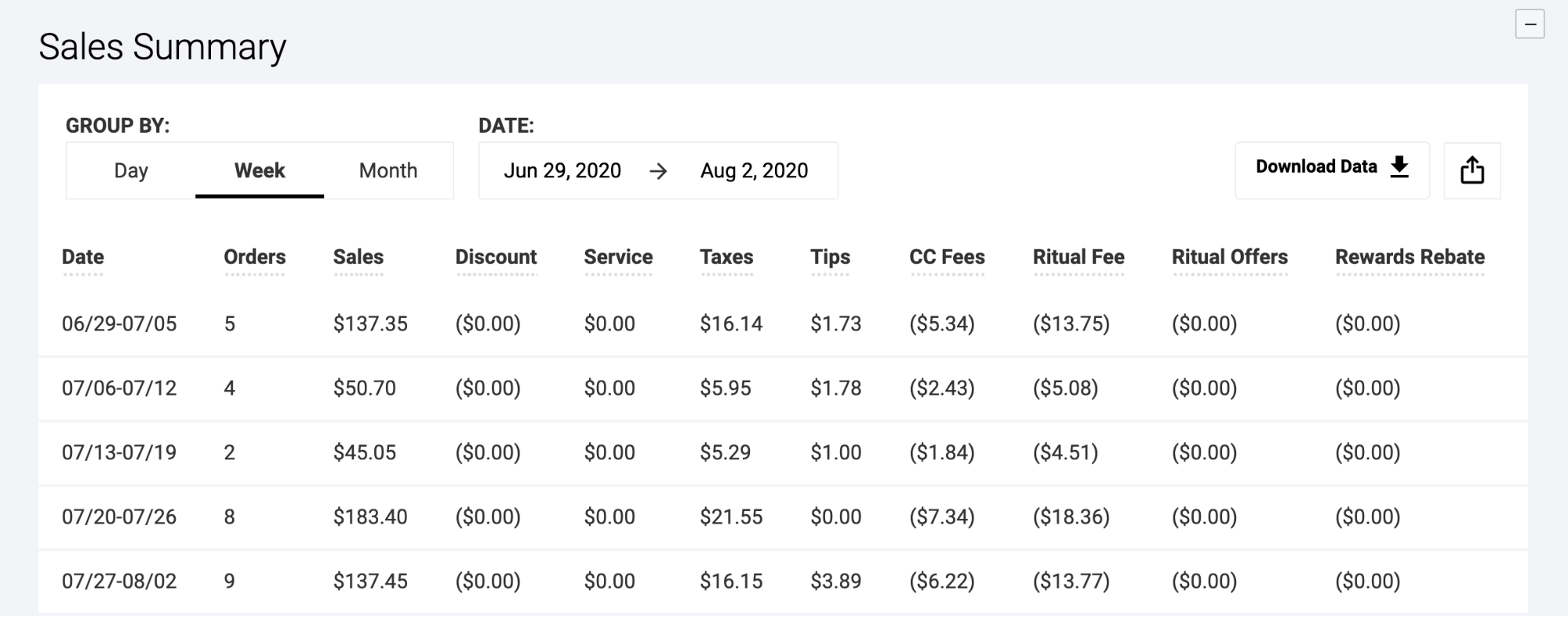Click the CC Fees column header
Image resolution: width=1568 pixels, height=617 pixels.
click(x=947, y=257)
